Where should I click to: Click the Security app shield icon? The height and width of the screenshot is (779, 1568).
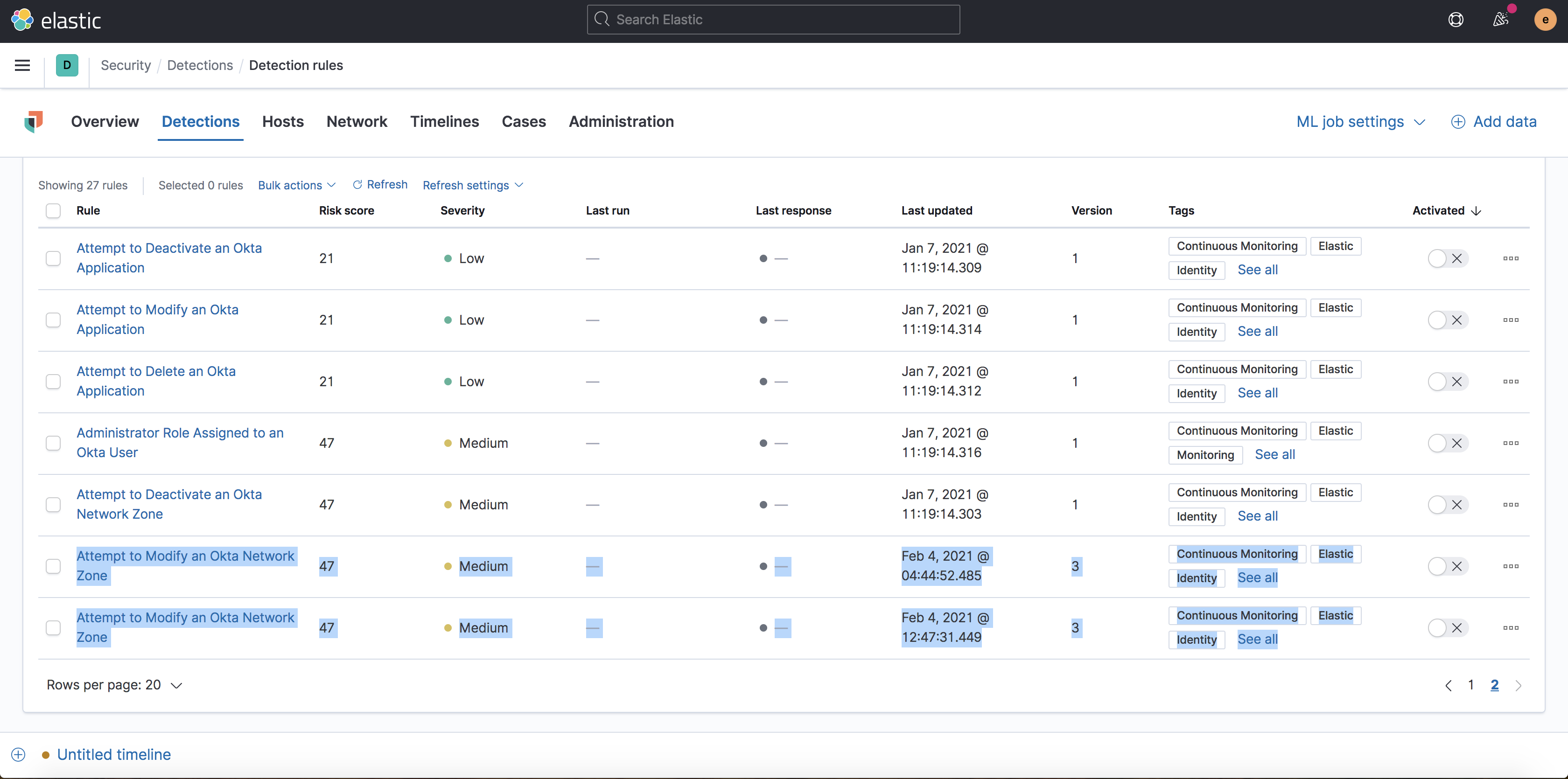pyautogui.click(x=34, y=122)
